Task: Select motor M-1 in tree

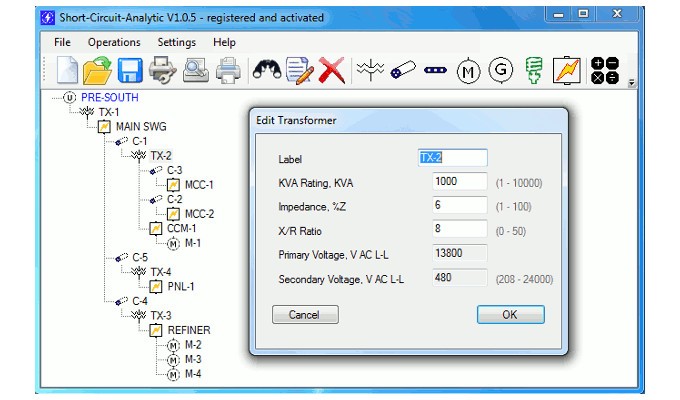Action: pos(193,243)
